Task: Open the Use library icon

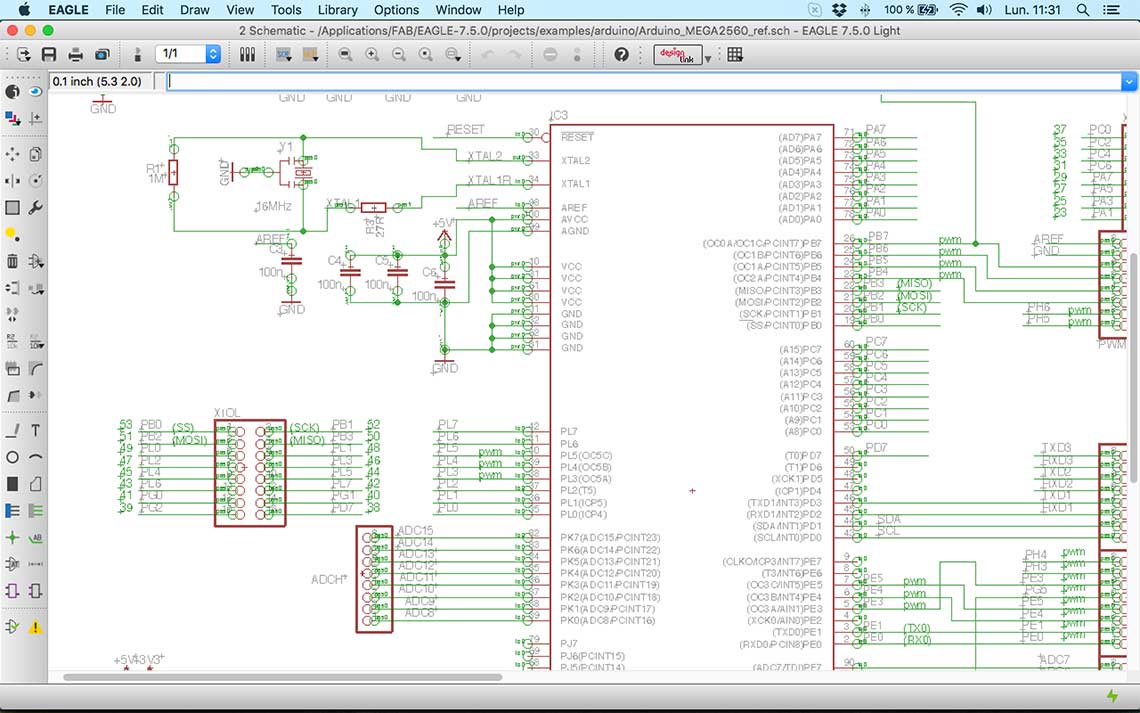Action: pyautogui.click(x=247, y=55)
